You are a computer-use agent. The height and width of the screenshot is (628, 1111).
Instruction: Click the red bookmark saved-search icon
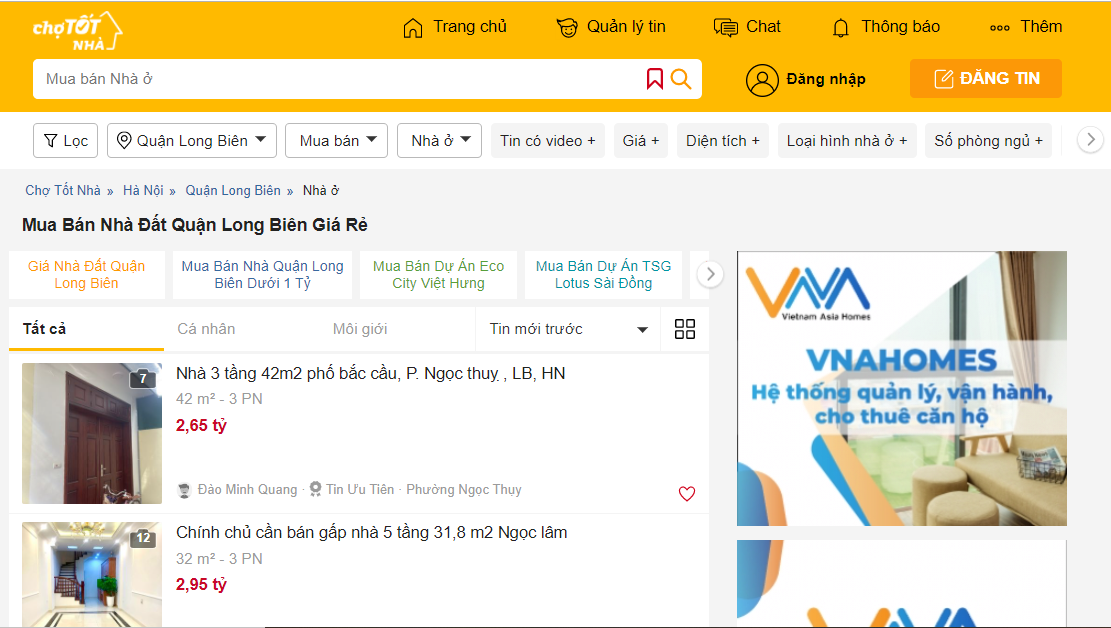(x=655, y=79)
